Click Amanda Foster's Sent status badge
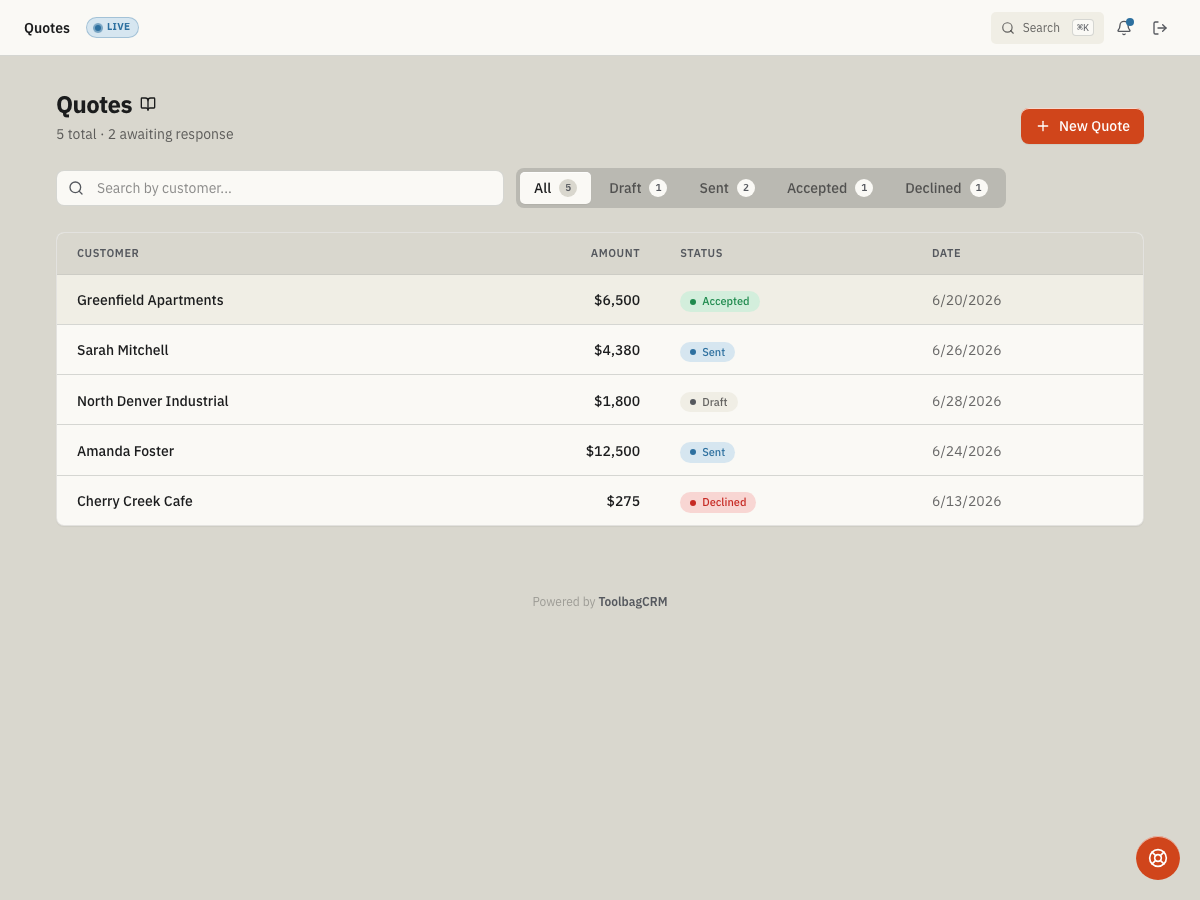 point(707,452)
